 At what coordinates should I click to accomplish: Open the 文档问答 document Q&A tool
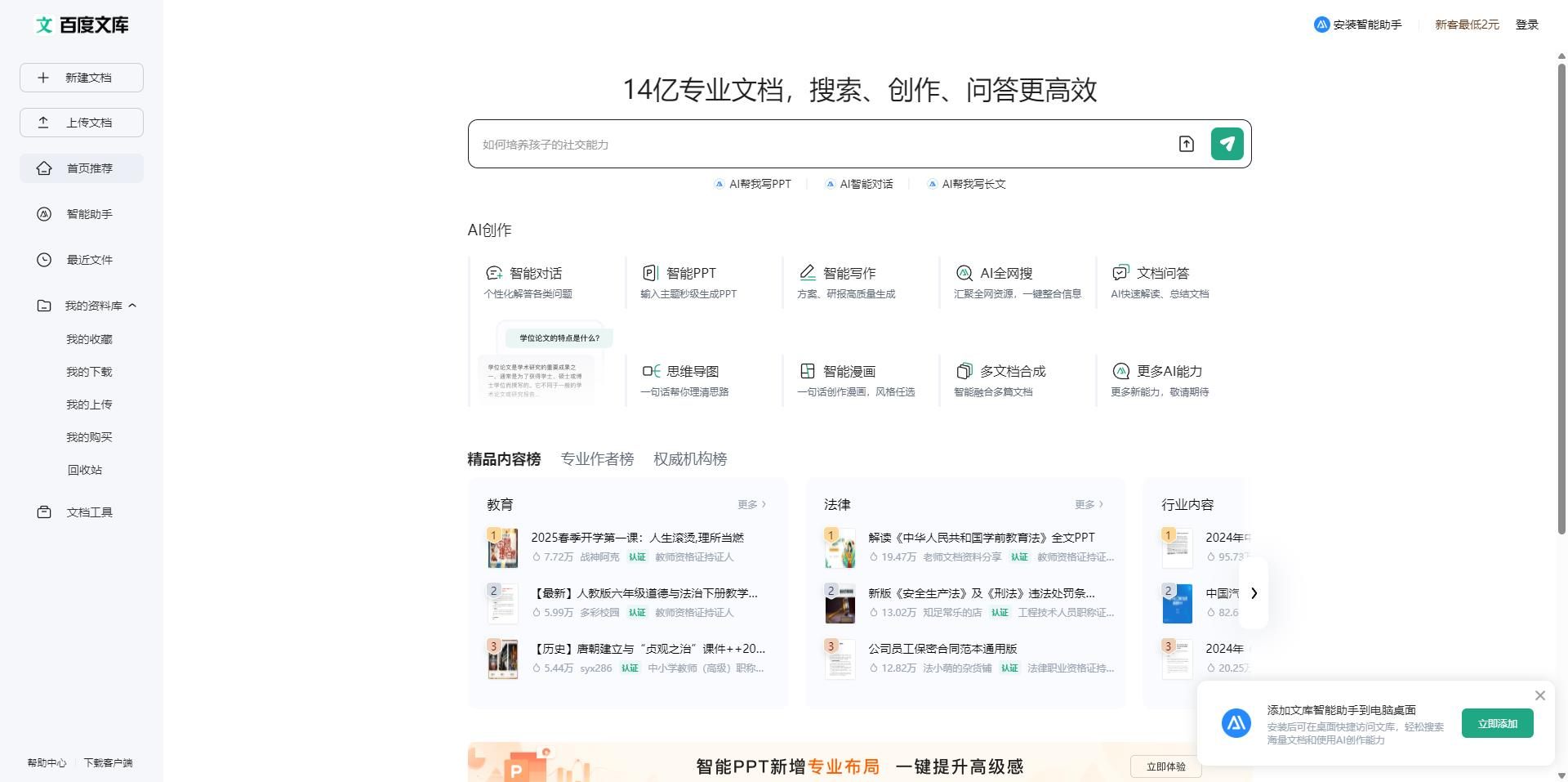(1161, 274)
